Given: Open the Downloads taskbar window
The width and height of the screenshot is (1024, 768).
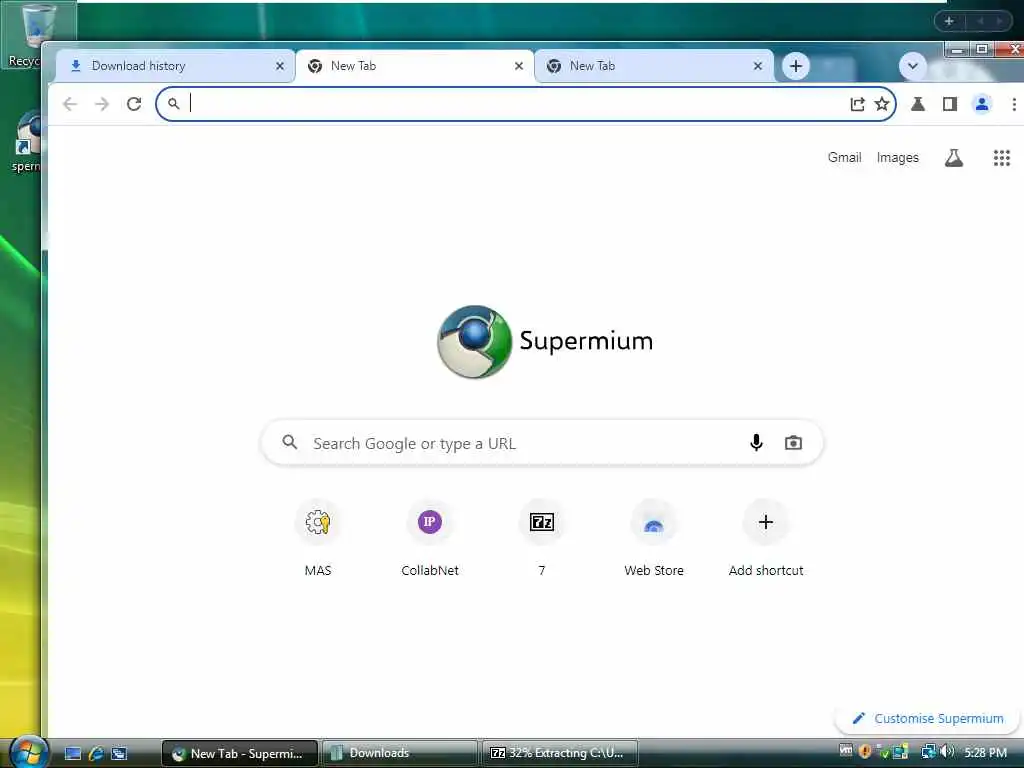Looking at the screenshot, I should tap(399, 753).
